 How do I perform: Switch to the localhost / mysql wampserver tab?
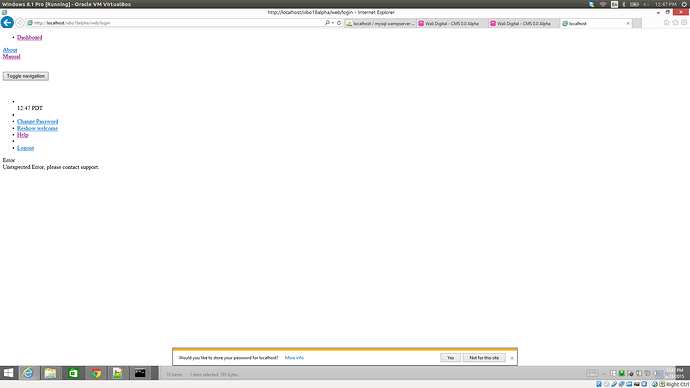380,23
